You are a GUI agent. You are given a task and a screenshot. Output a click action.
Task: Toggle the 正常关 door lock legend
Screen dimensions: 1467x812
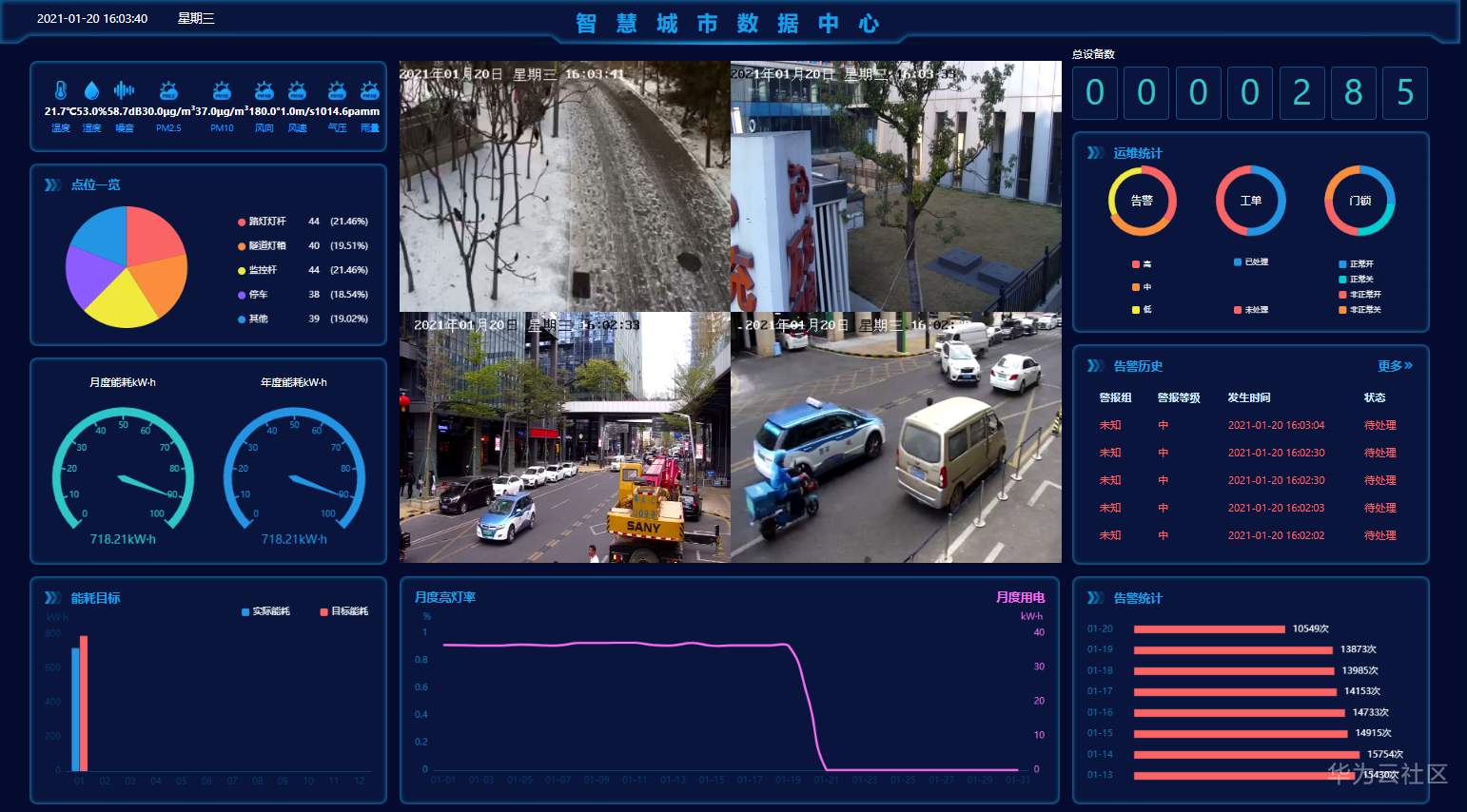coord(1357,280)
